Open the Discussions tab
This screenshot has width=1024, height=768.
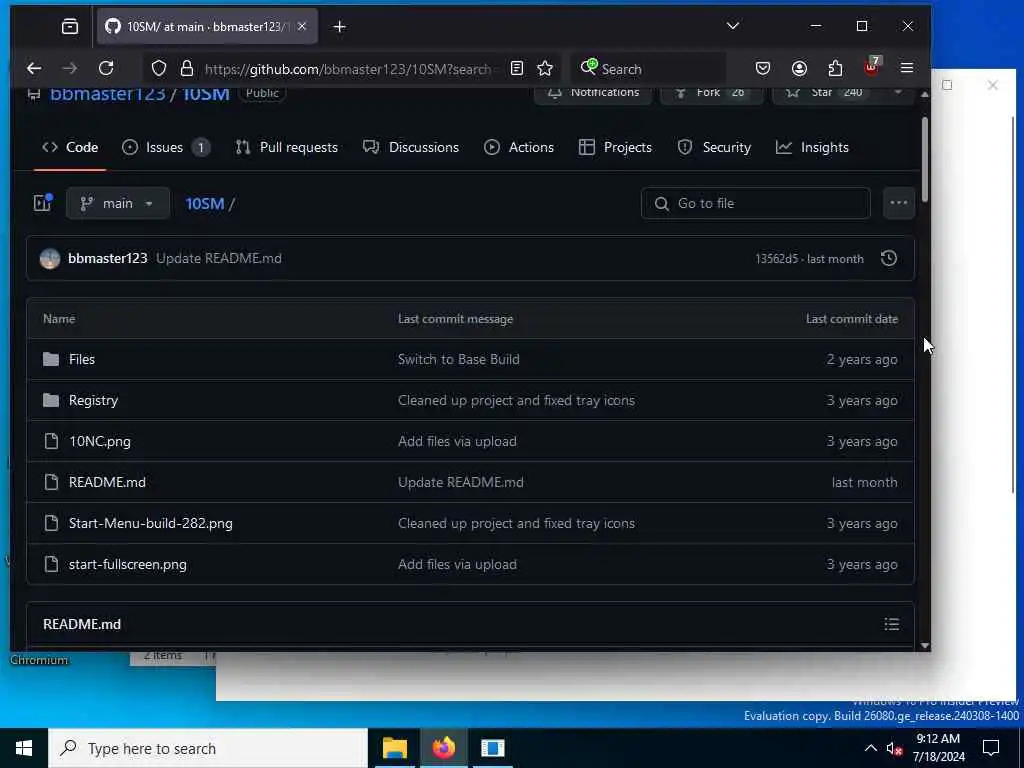click(x=411, y=148)
